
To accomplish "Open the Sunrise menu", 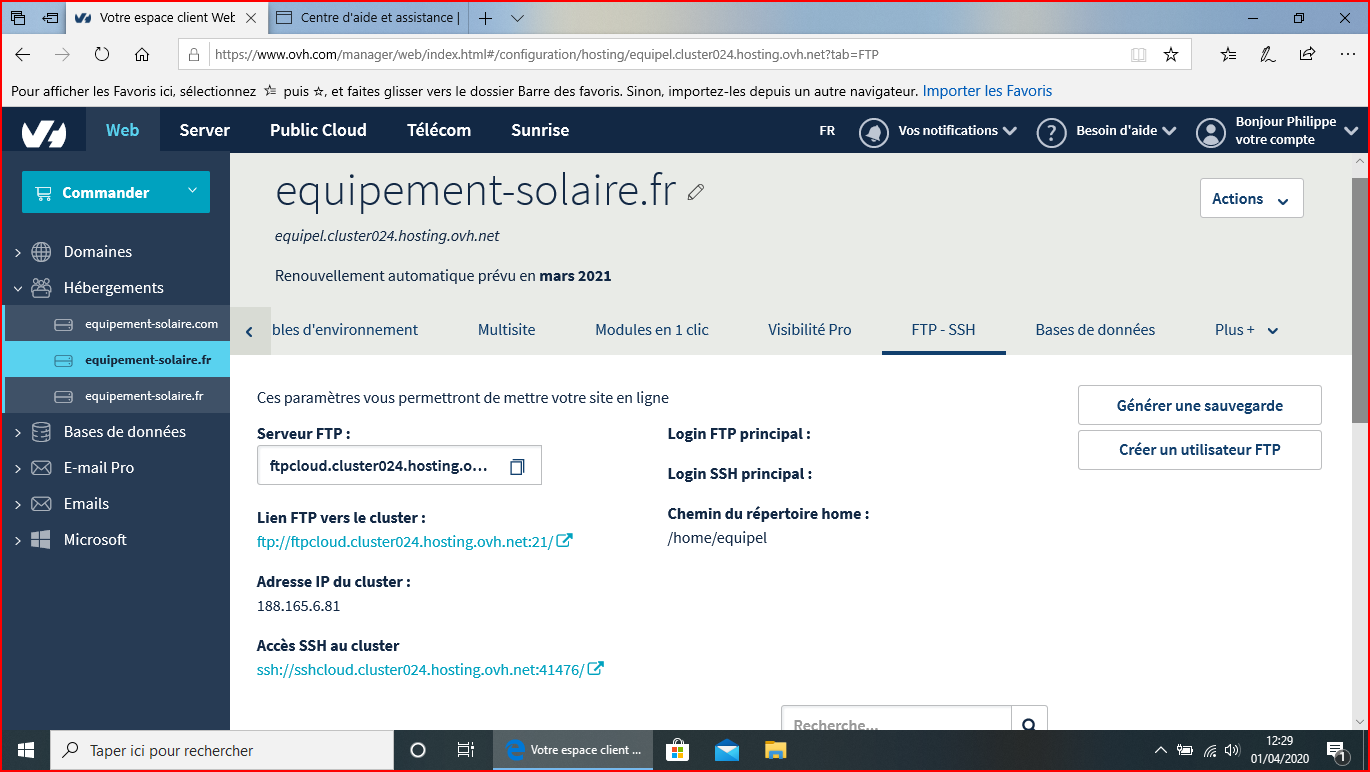I will [540, 130].
